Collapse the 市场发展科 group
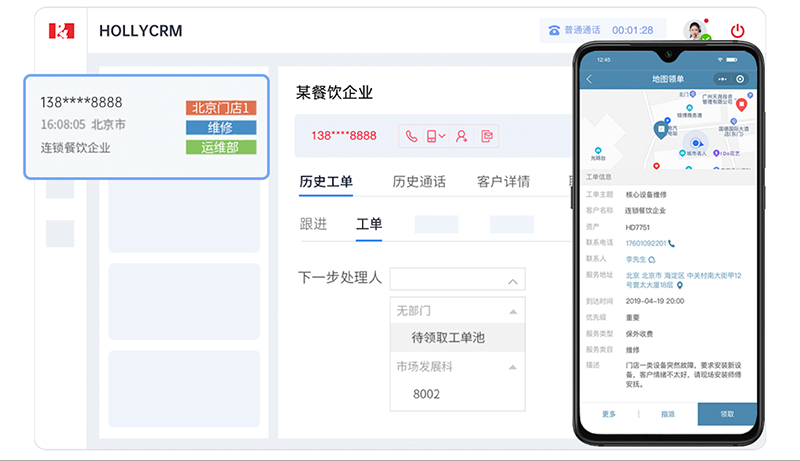This screenshot has width=800, height=461. pyautogui.click(x=513, y=367)
